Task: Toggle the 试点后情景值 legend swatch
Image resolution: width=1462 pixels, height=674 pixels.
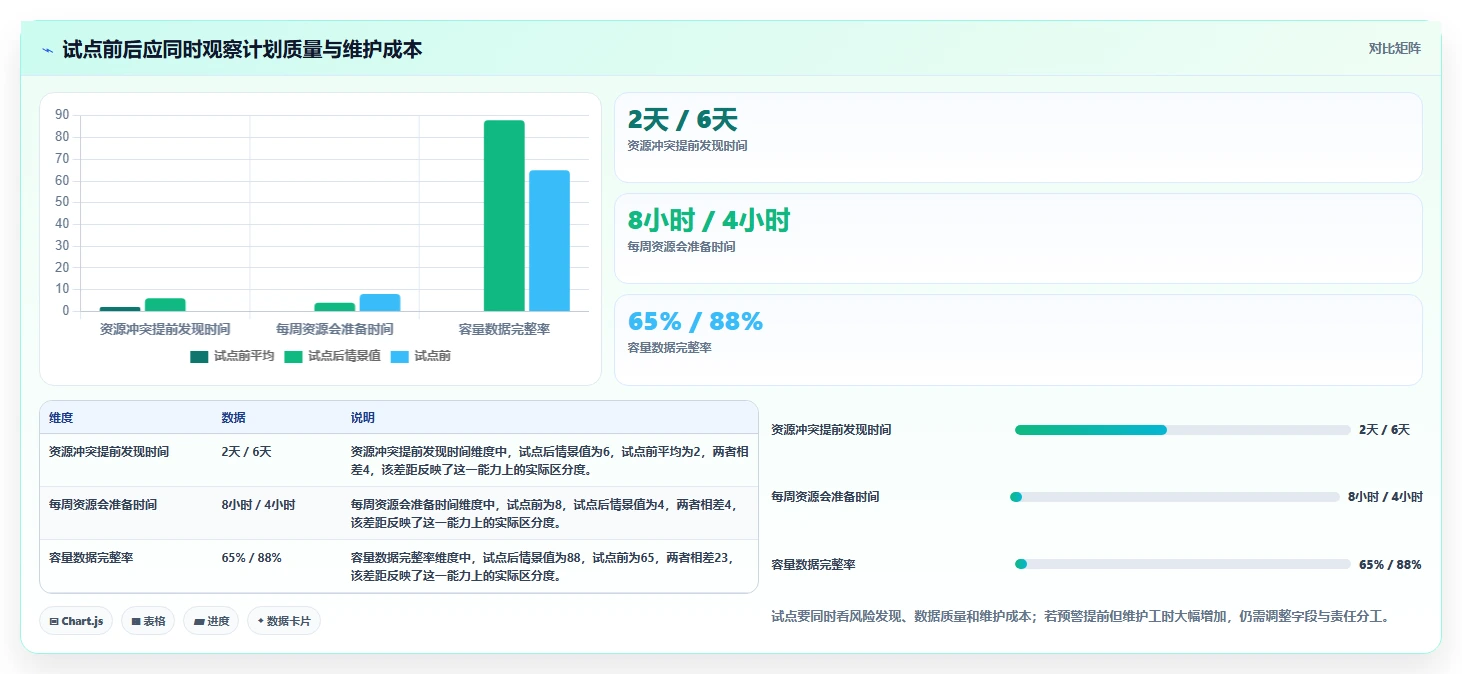Action: pos(293,356)
